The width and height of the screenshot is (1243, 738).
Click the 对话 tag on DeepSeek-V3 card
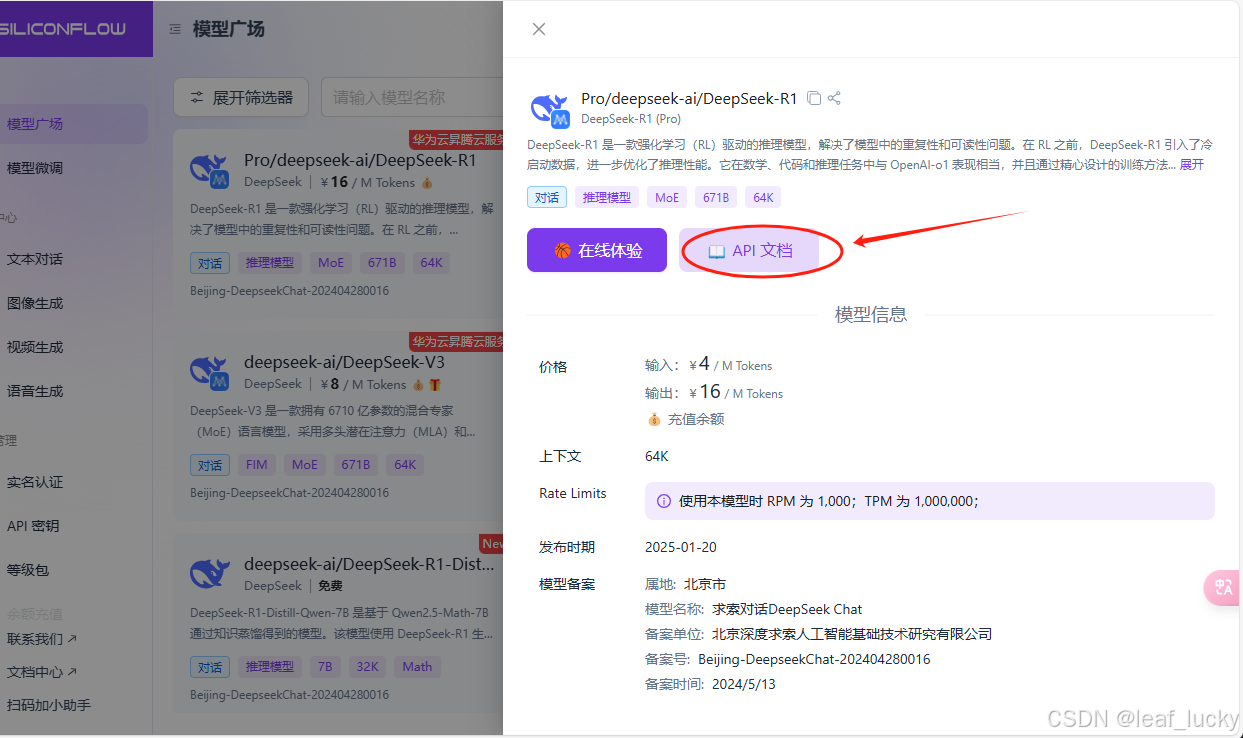[210, 465]
